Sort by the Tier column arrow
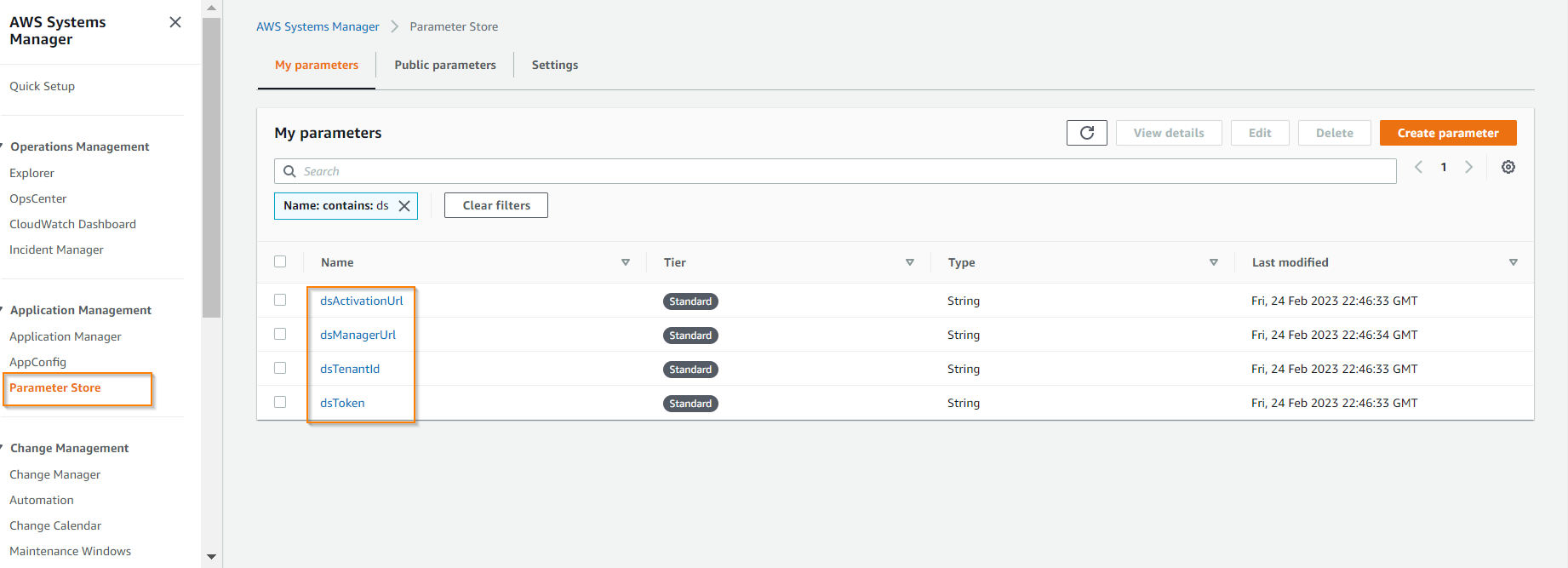1568x568 pixels. tap(910, 262)
